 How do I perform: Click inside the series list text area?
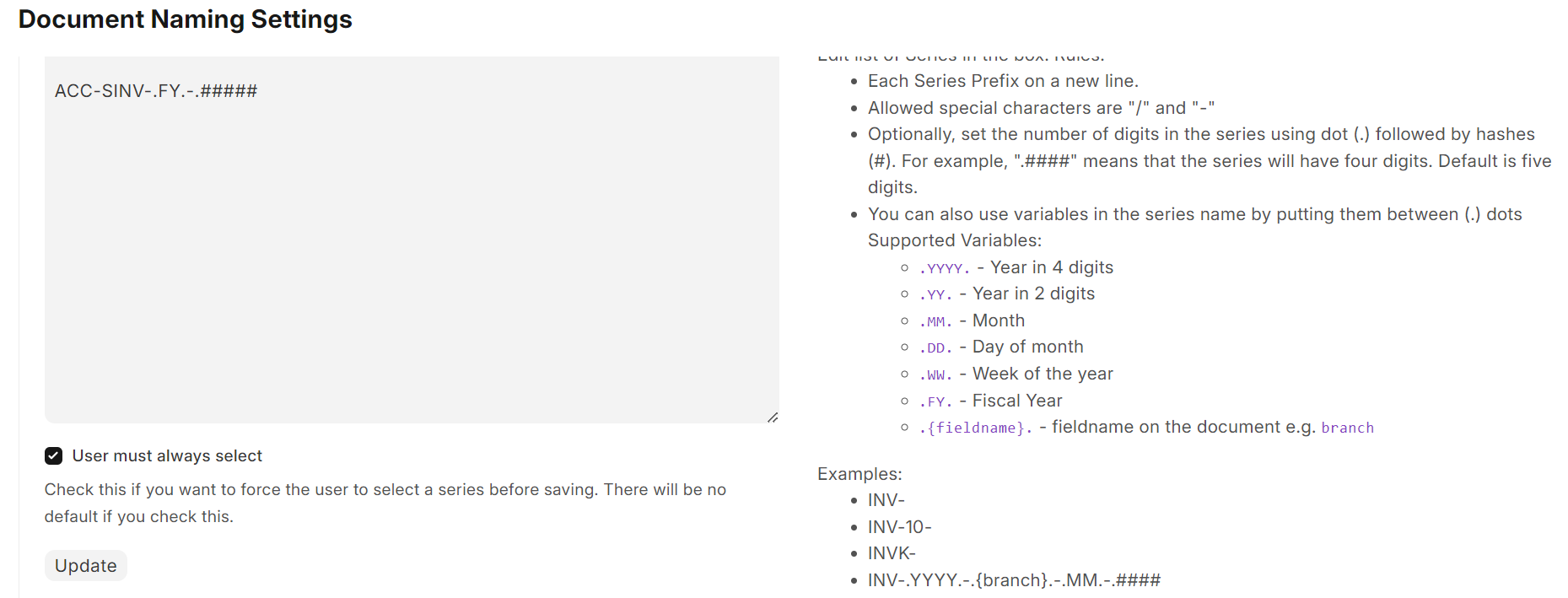412,240
